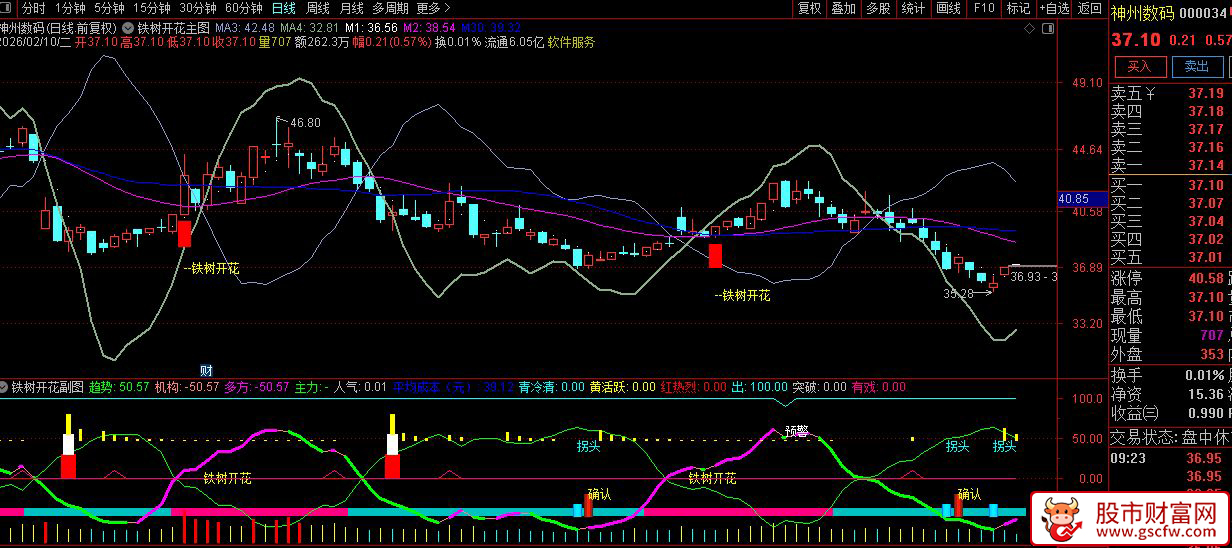Select the 神州数码 stock name in quote panel

tap(1141, 12)
